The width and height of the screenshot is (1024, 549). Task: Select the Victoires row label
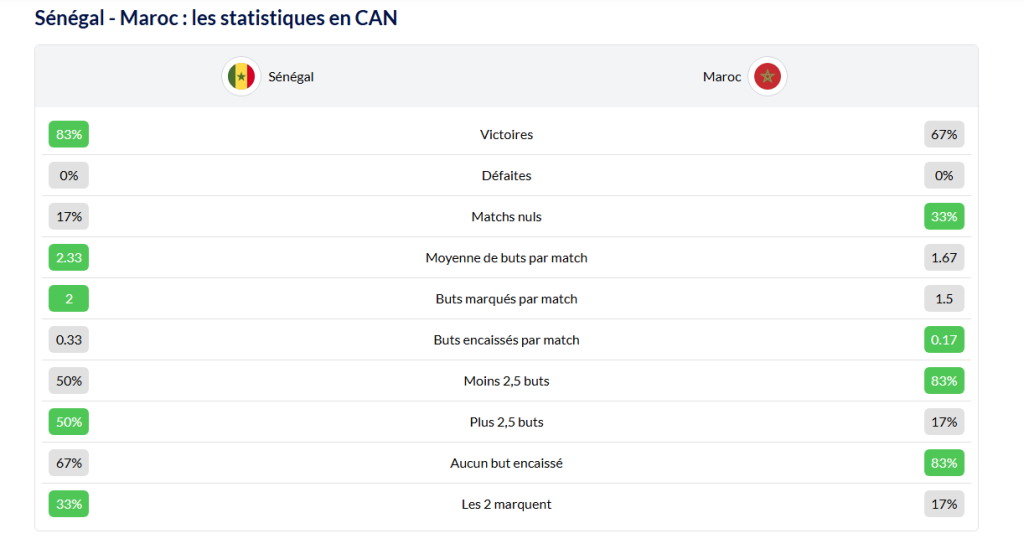[506, 134]
